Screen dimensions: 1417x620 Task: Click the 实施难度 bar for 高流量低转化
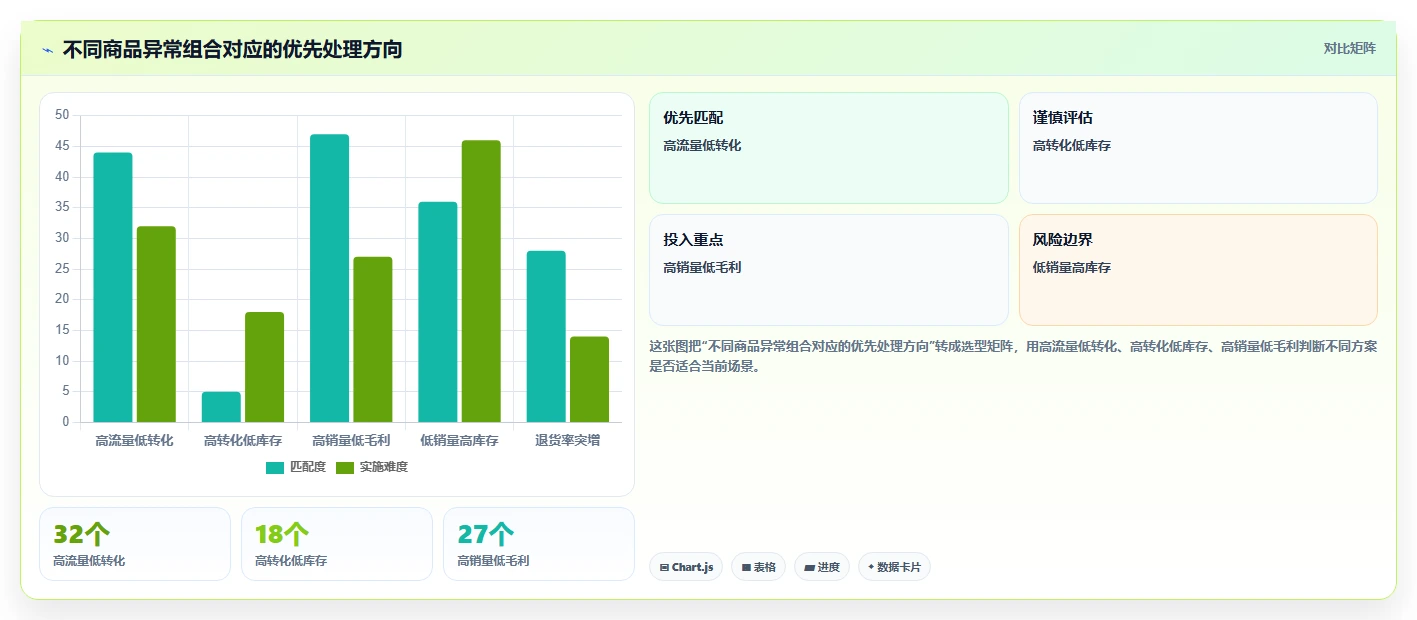click(x=156, y=324)
